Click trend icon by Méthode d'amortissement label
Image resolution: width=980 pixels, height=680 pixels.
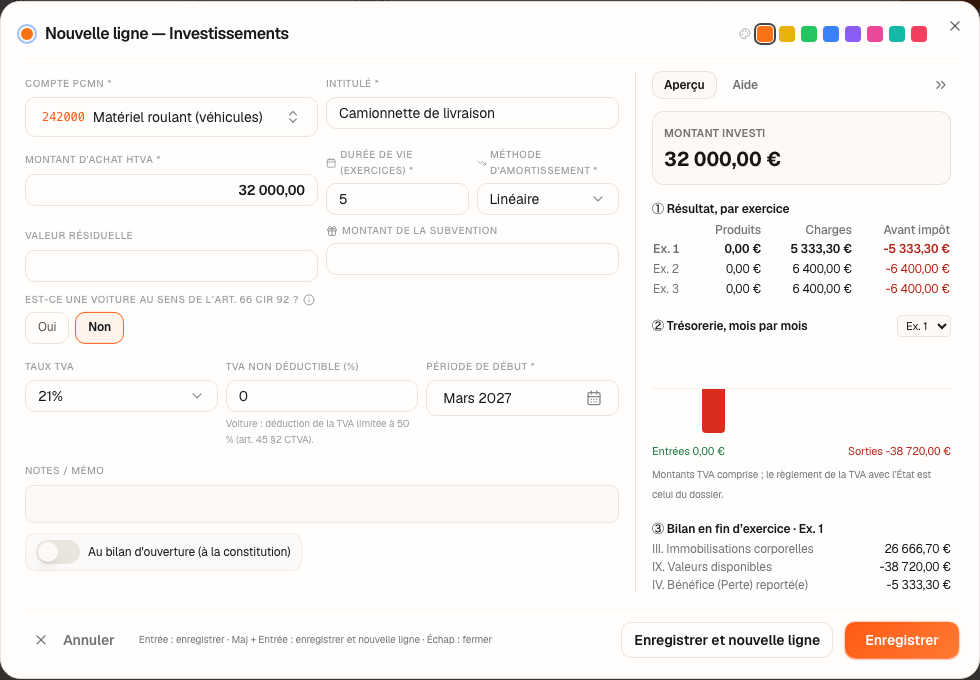(x=481, y=162)
